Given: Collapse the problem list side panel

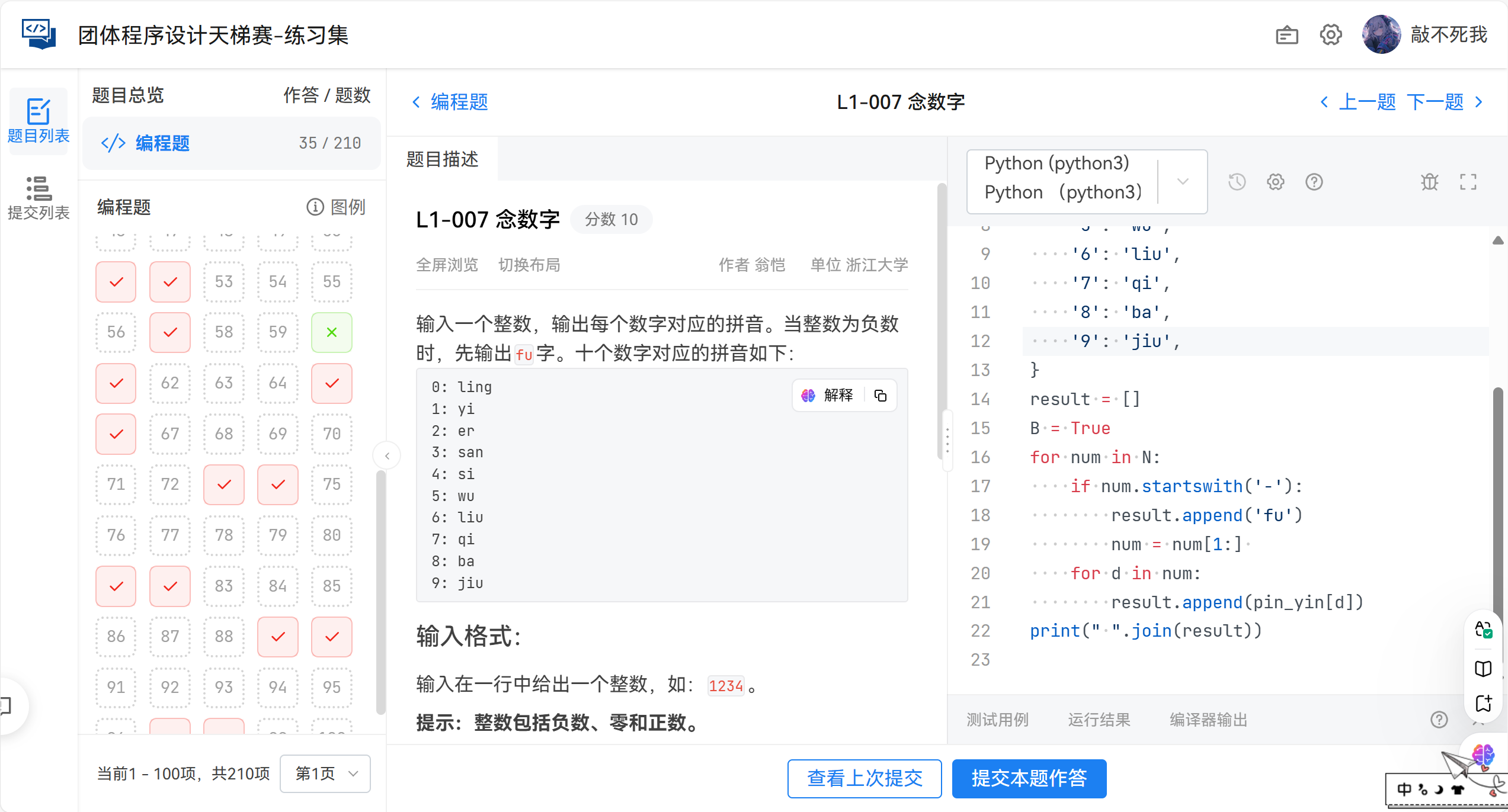Looking at the screenshot, I should pyautogui.click(x=387, y=455).
